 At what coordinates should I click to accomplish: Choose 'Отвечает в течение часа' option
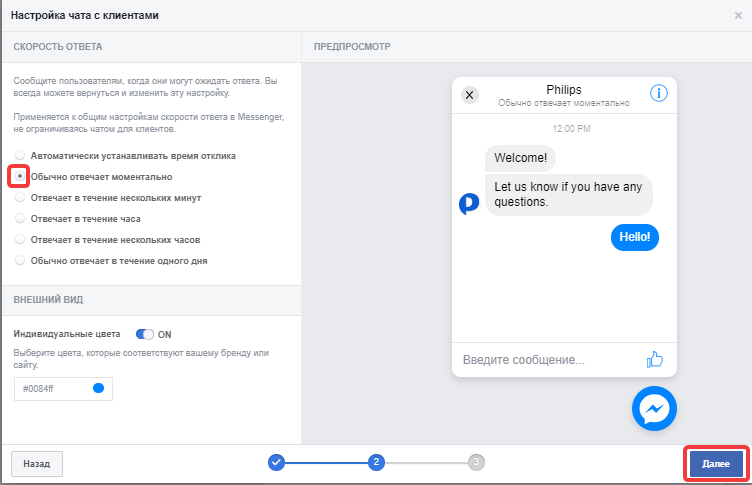[20, 218]
